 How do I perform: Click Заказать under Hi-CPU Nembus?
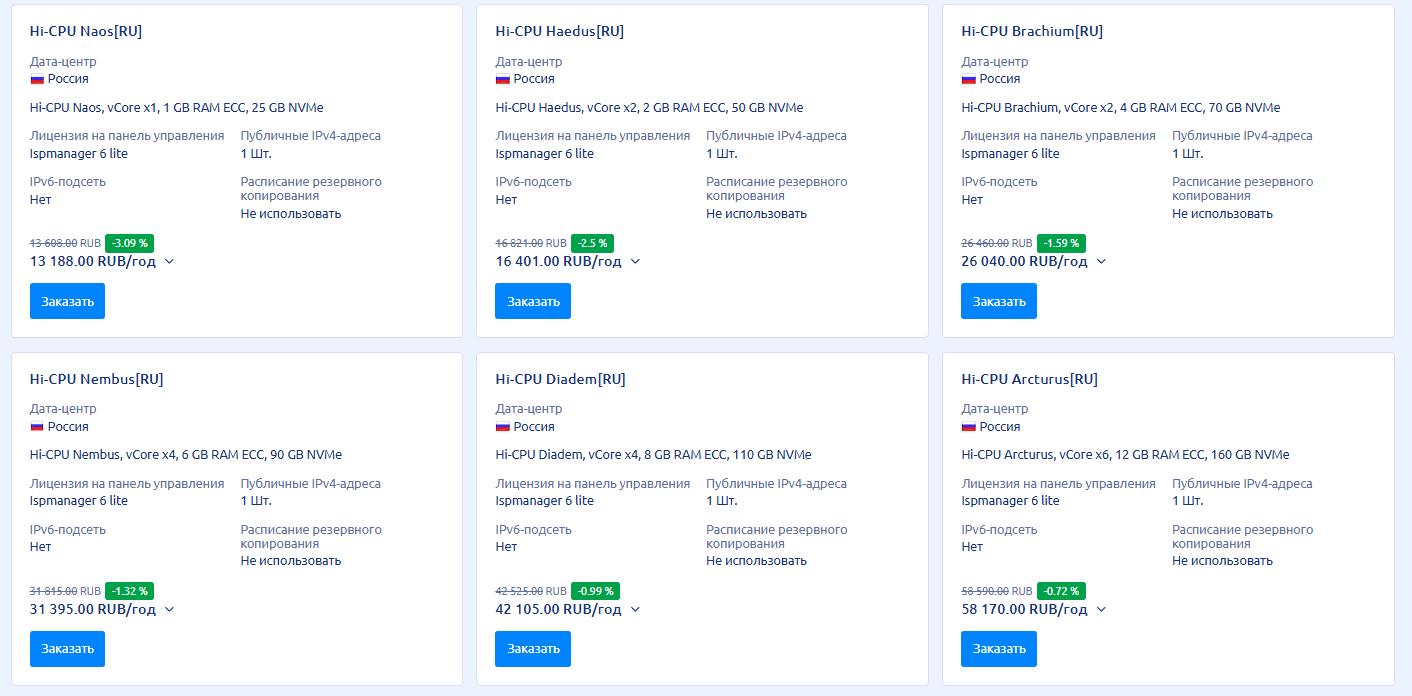coord(67,649)
